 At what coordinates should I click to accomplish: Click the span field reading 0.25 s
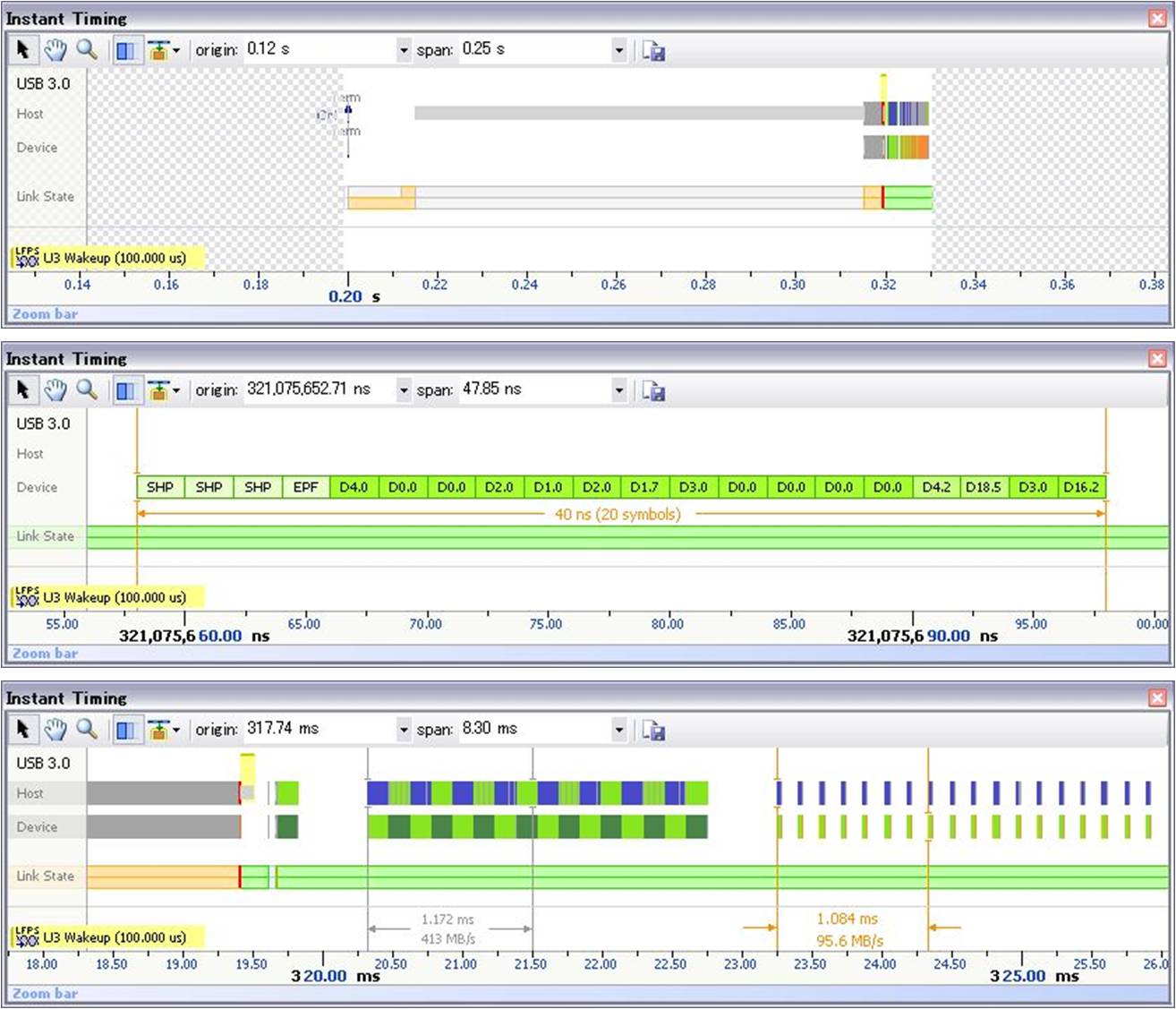point(534,49)
